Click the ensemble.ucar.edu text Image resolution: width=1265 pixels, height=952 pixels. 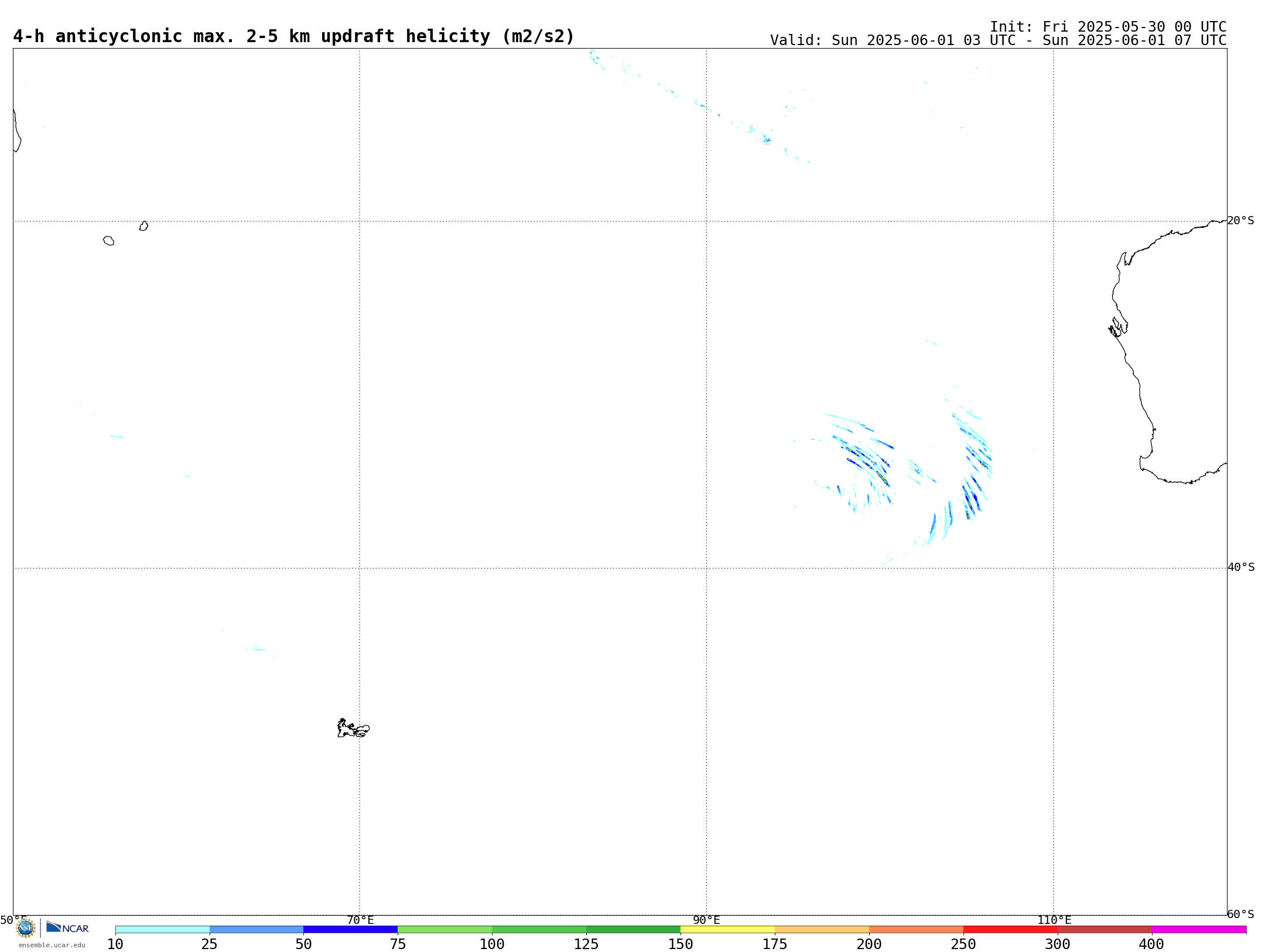[52, 945]
